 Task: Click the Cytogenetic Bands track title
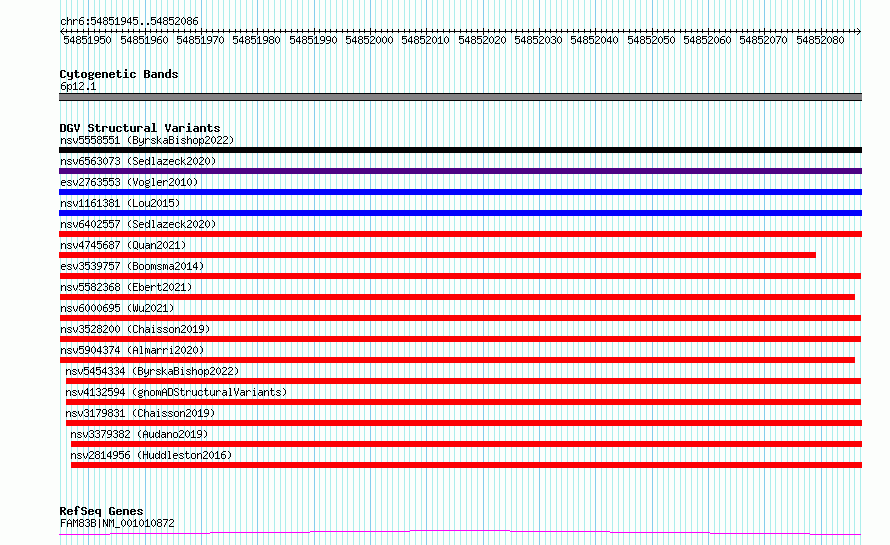coord(119,74)
